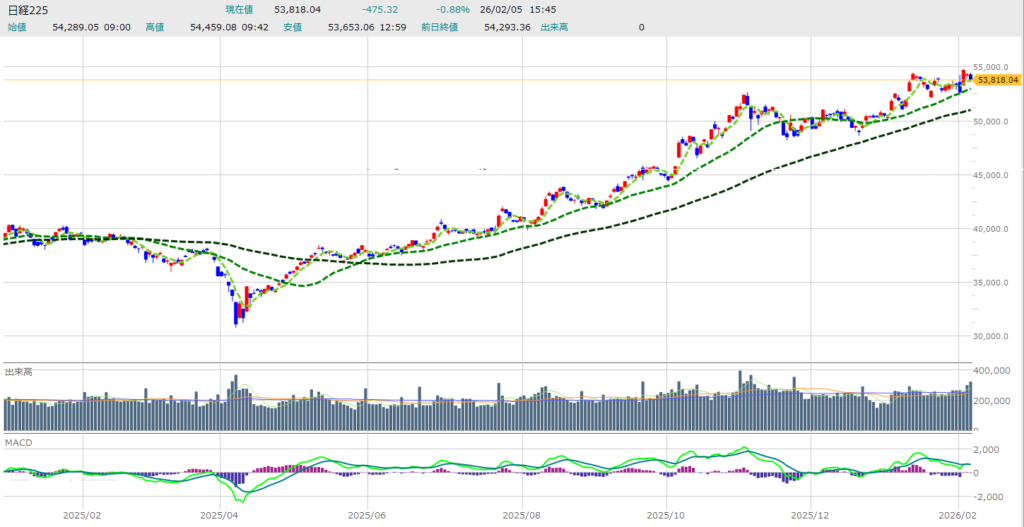Click the -0.88% change percentage
The height and width of the screenshot is (527, 1024).
(x=452, y=10)
